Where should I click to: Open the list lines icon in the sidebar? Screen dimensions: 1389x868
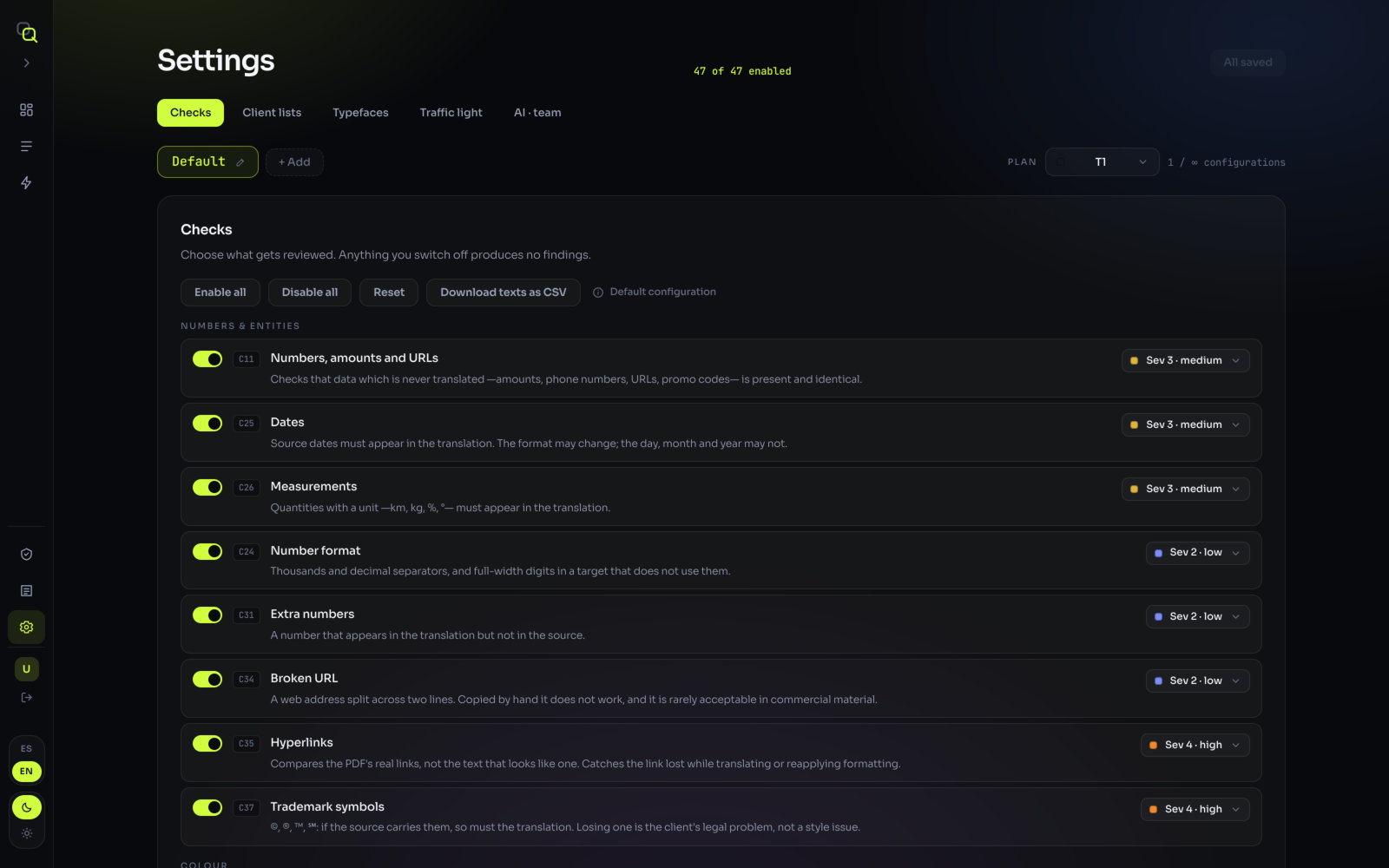click(27, 147)
